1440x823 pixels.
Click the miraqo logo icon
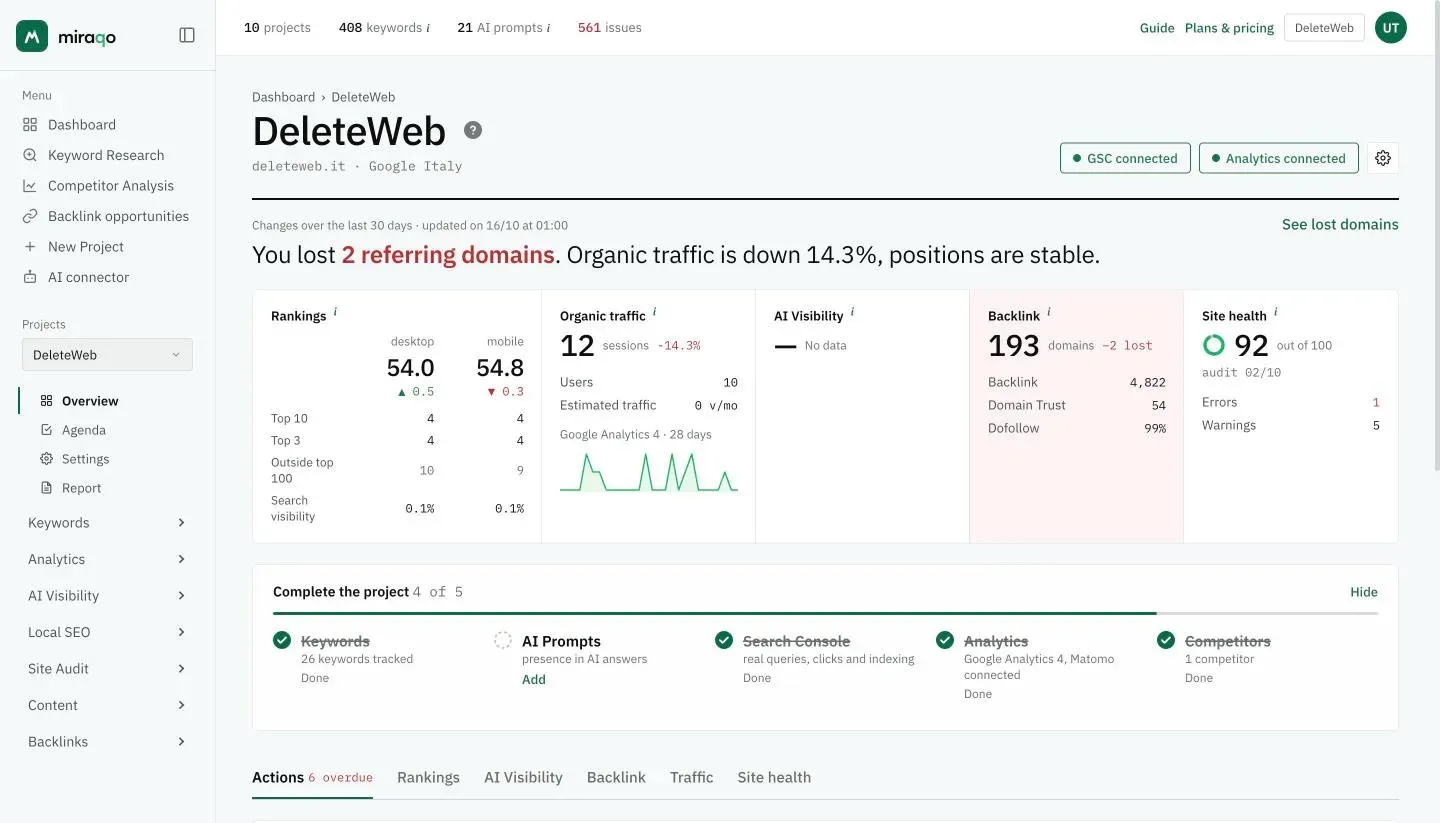[32, 36]
